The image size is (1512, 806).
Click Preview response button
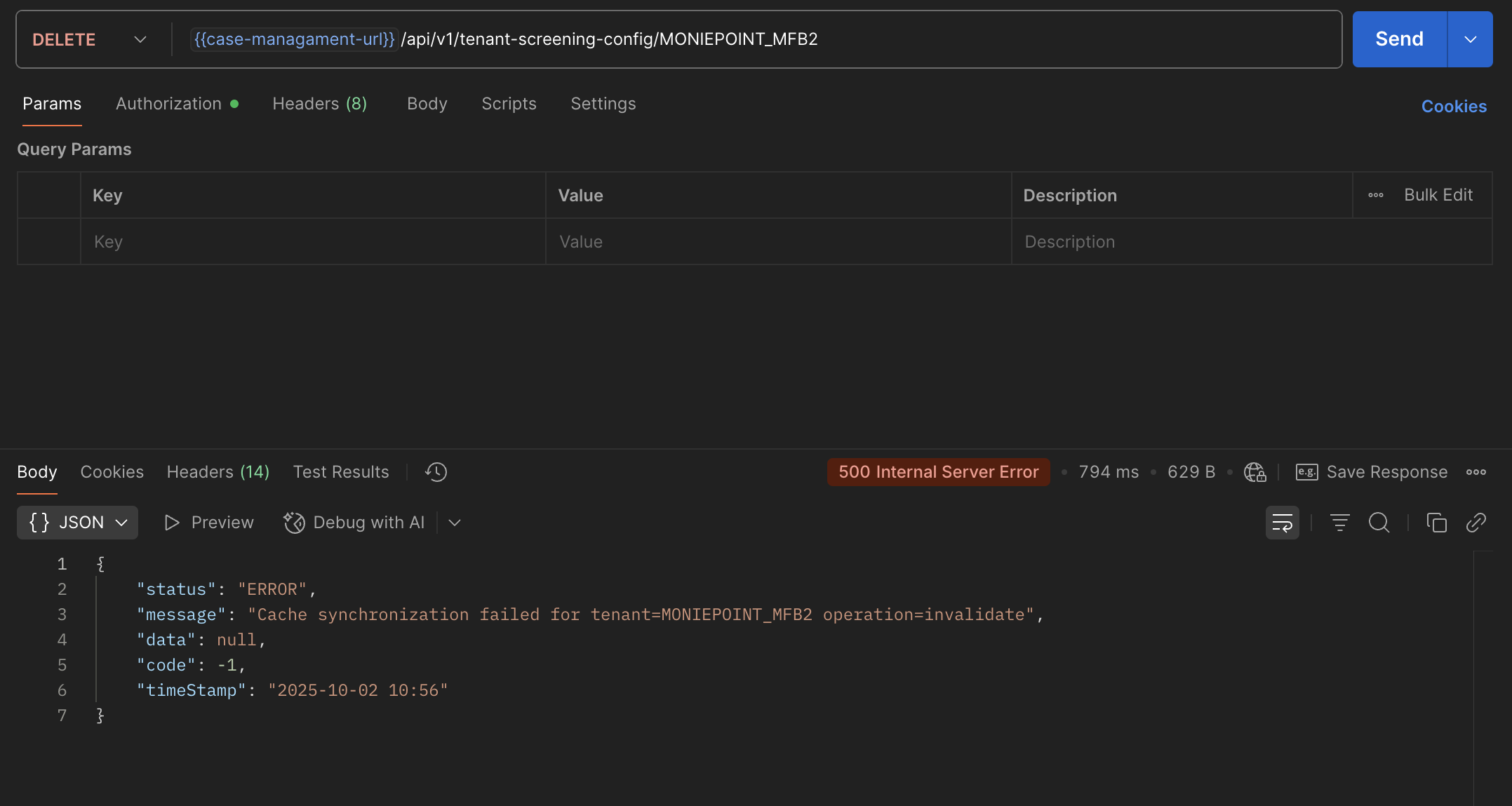[208, 523]
